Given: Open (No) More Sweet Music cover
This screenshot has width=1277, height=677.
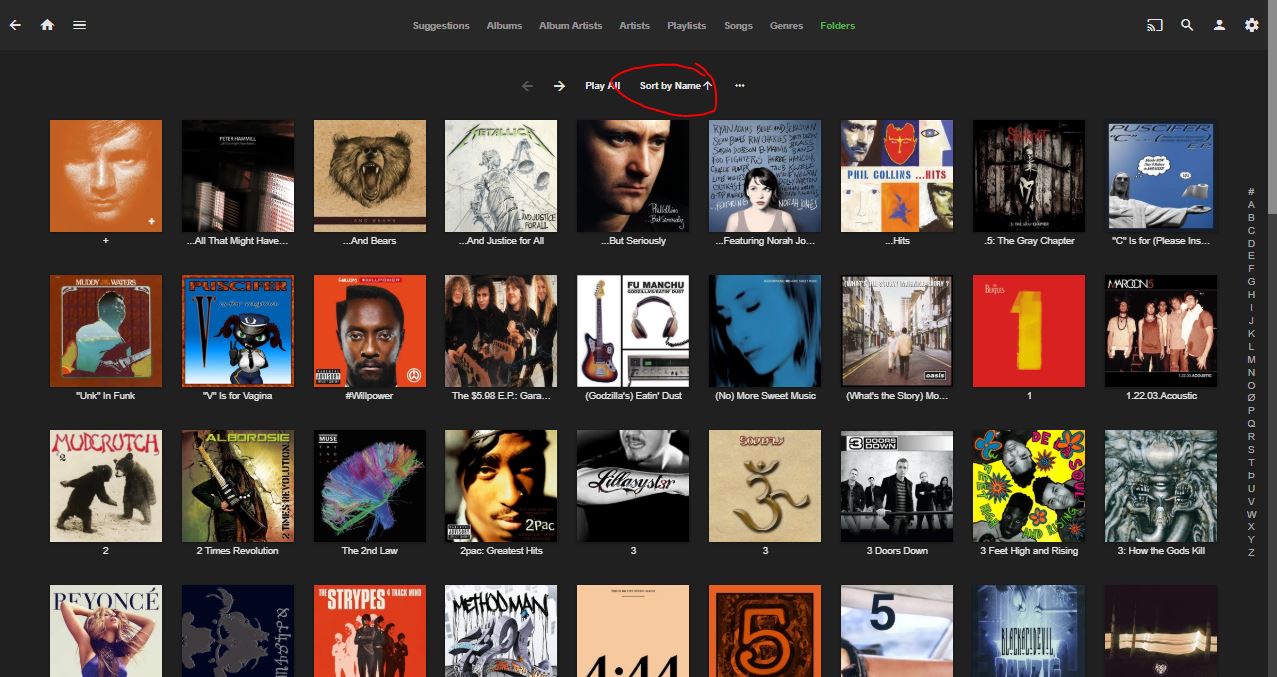Looking at the screenshot, I should [765, 331].
